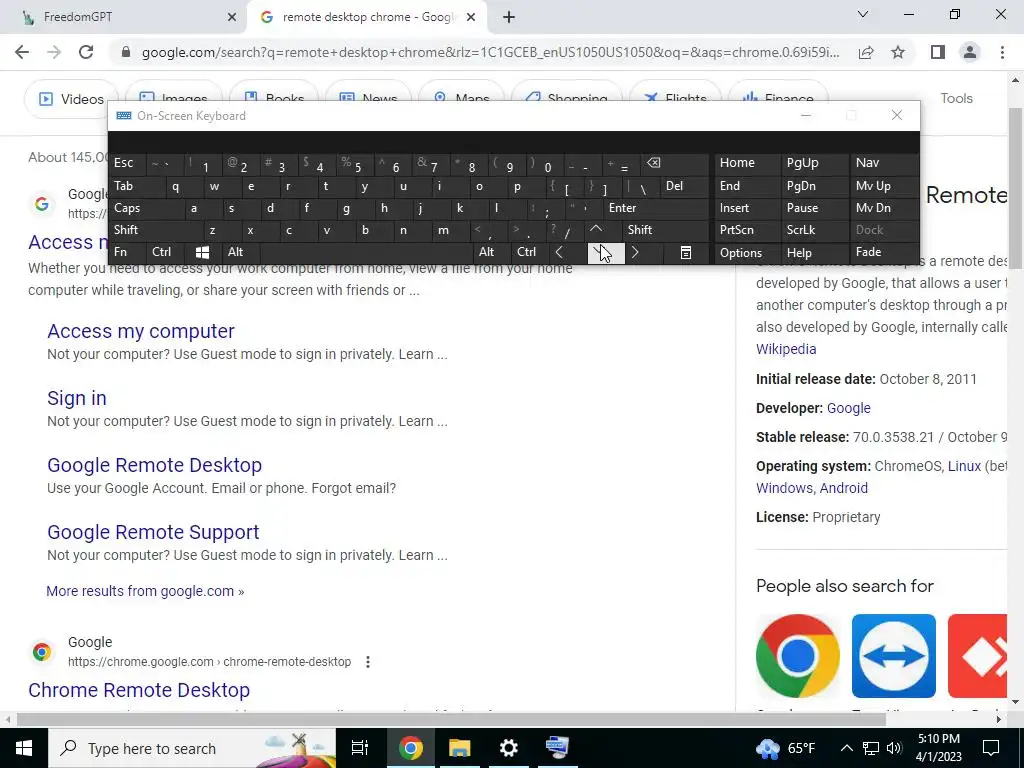Open Chrome Remote Desktop result title

click(x=138, y=690)
